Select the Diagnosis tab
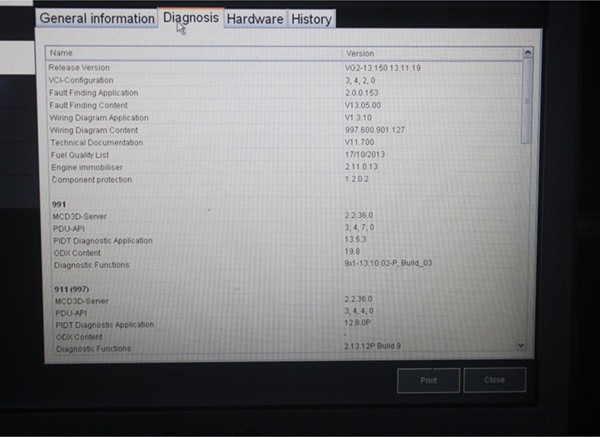Screen dimensions: 600x437 [x=190, y=18]
